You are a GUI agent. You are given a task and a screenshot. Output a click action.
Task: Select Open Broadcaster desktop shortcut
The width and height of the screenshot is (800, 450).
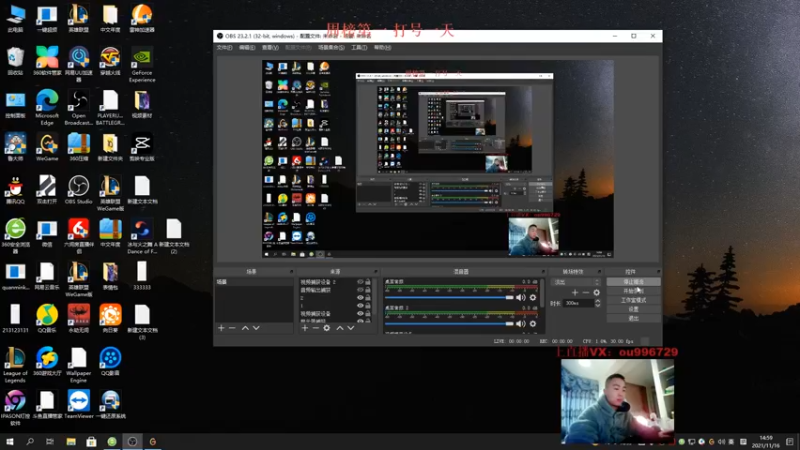79,108
